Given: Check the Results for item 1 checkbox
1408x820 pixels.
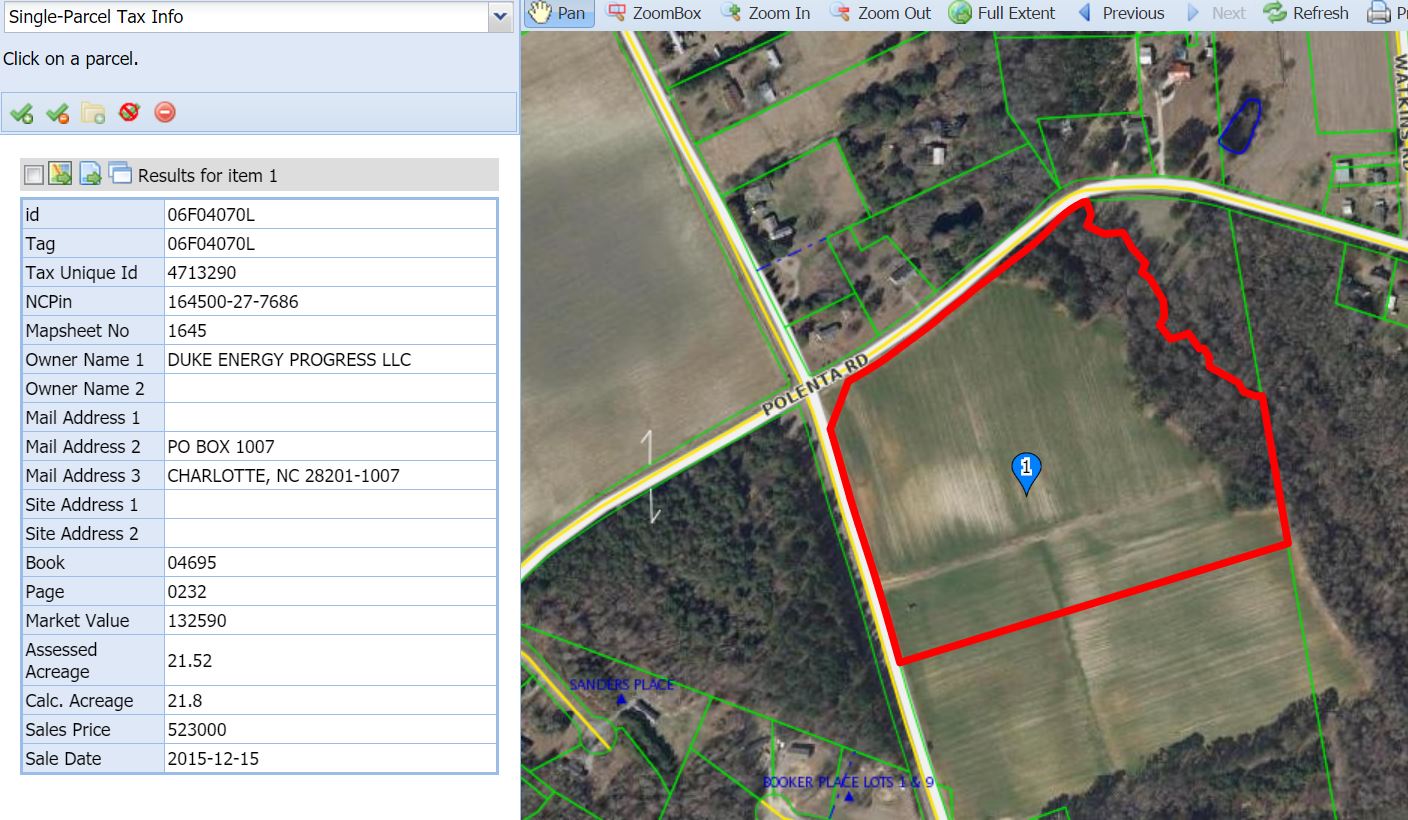Looking at the screenshot, I should tap(34, 175).
